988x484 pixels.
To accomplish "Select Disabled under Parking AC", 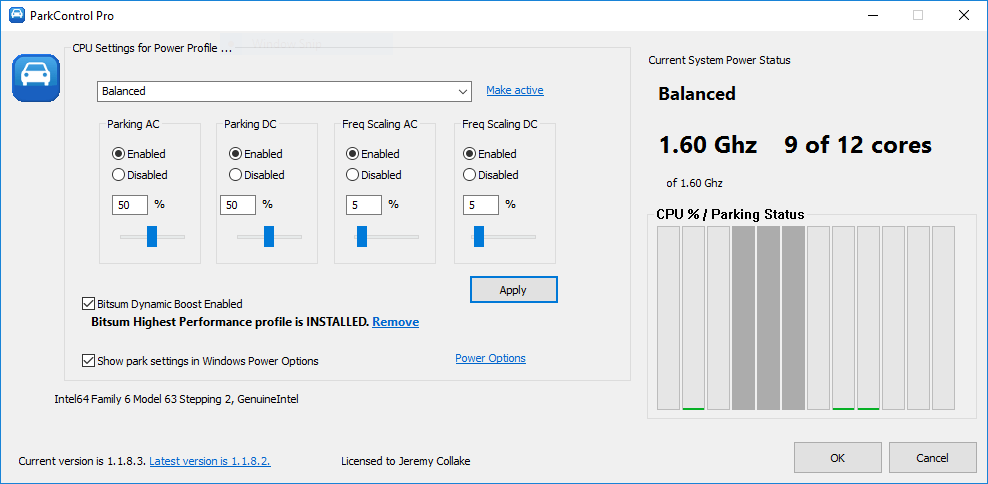I will [140, 175].
